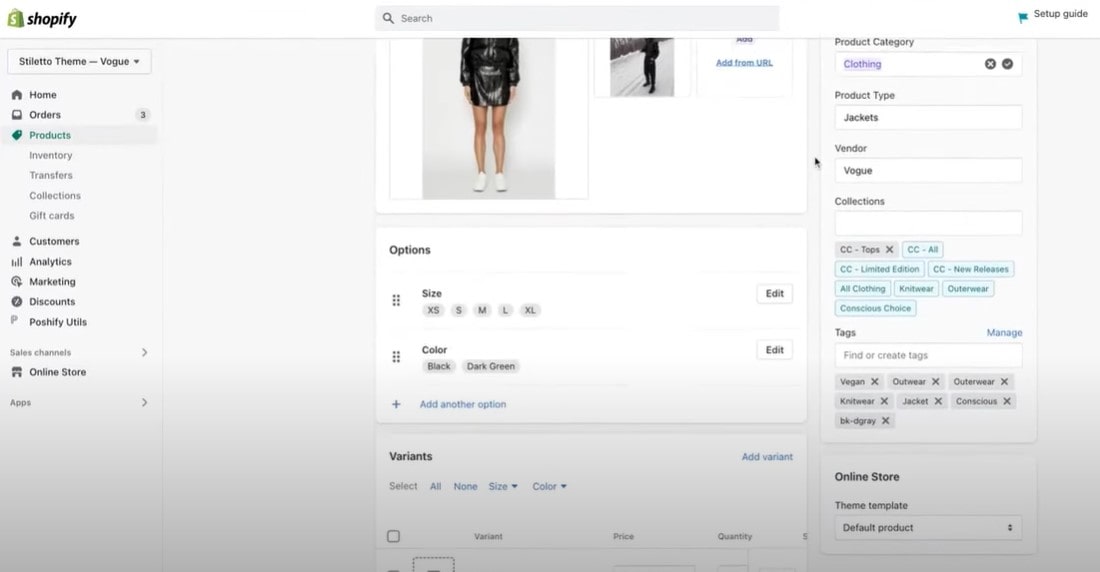
Task: Click the XS size value
Action: click(434, 310)
